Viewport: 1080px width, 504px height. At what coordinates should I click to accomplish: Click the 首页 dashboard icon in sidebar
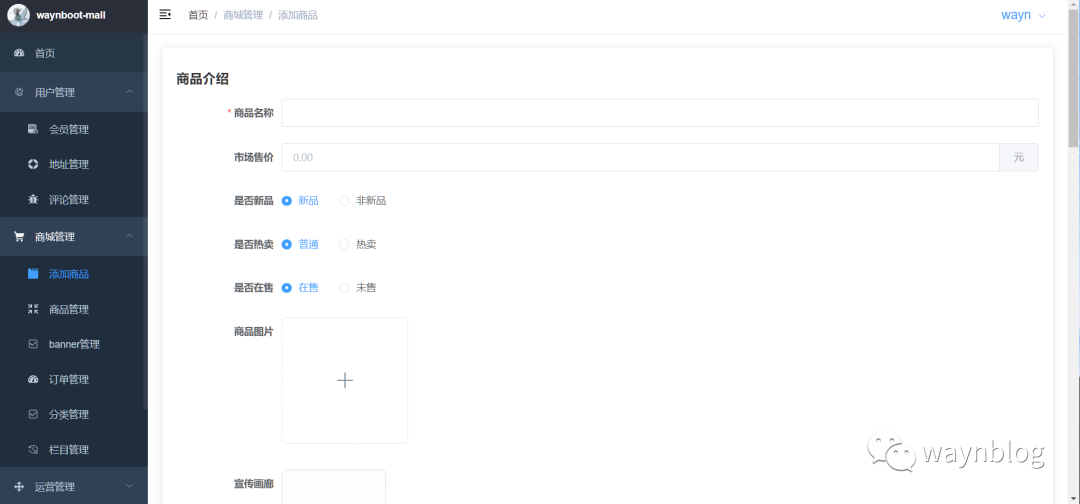click(19, 53)
